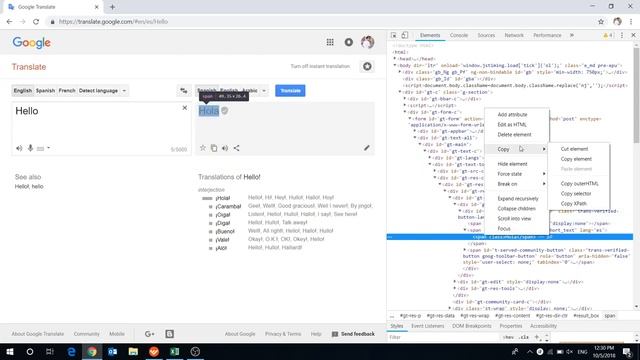
Task: Listen to the translation speaker icon
Action: pos(225,148)
